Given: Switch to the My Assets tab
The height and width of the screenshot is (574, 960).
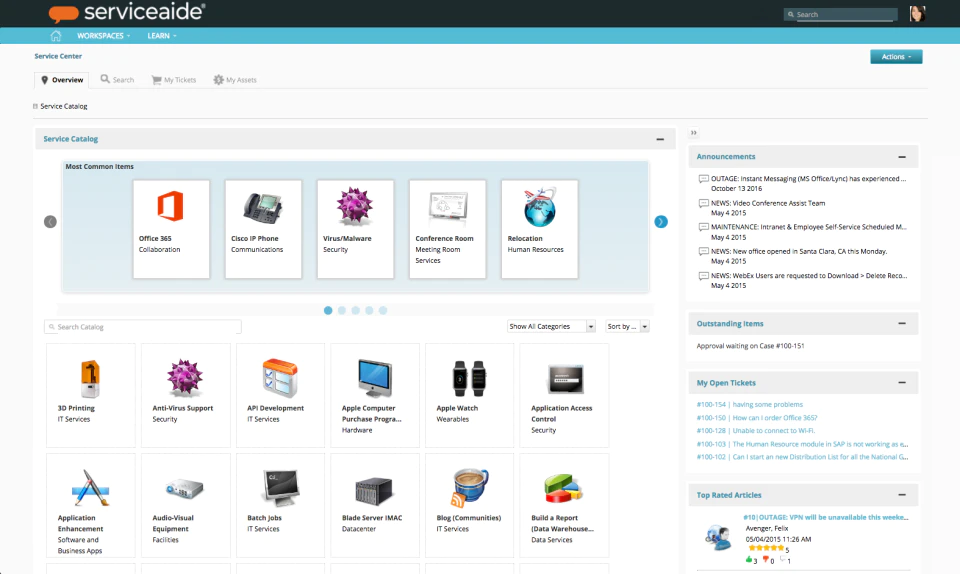Looking at the screenshot, I should click(x=235, y=80).
